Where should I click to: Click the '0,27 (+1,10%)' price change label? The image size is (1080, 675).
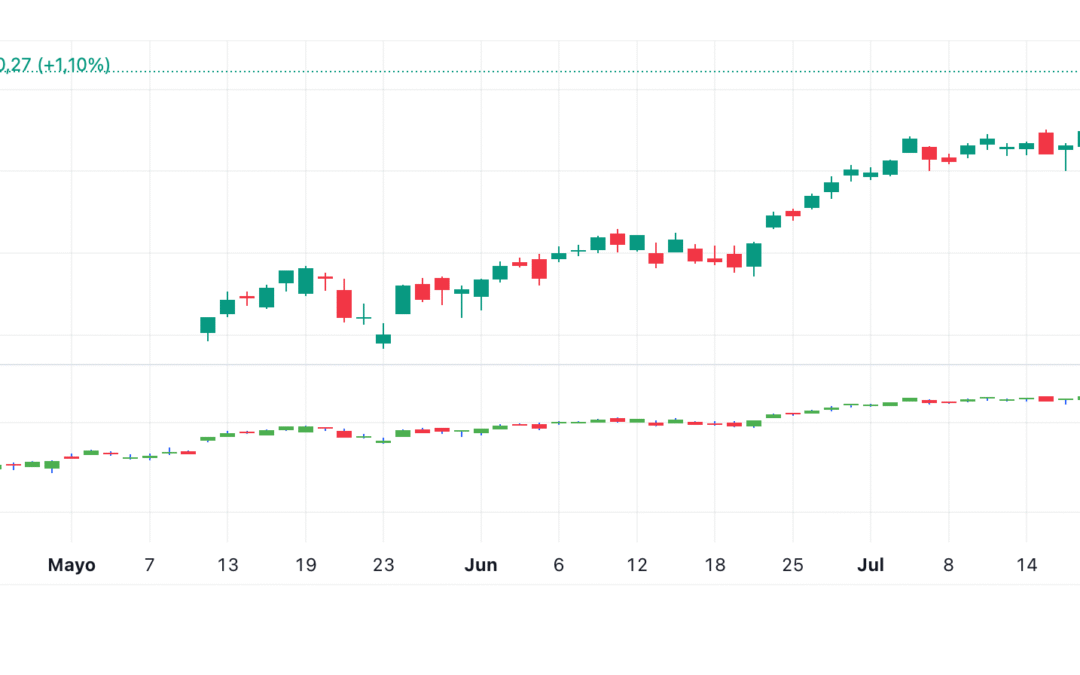pyautogui.click(x=55, y=65)
